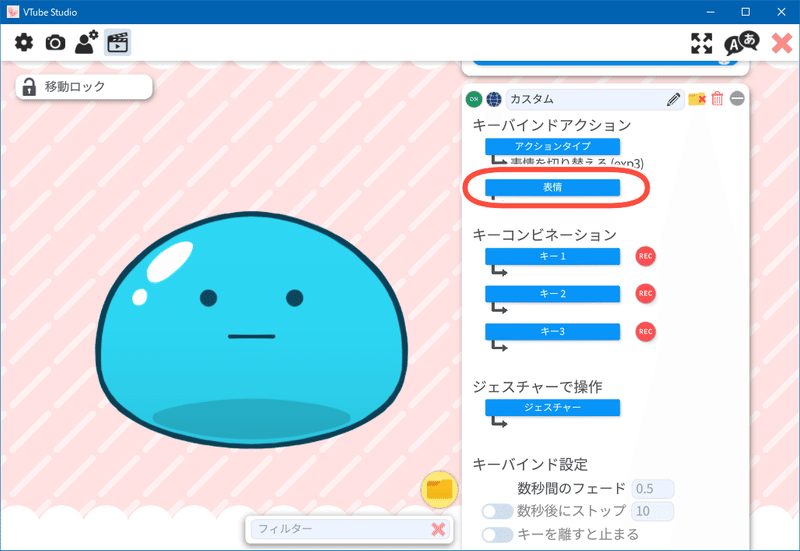The height and width of the screenshot is (551, 800).
Task: Record key with REC next to キー2
Action: (x=645, y=294)
